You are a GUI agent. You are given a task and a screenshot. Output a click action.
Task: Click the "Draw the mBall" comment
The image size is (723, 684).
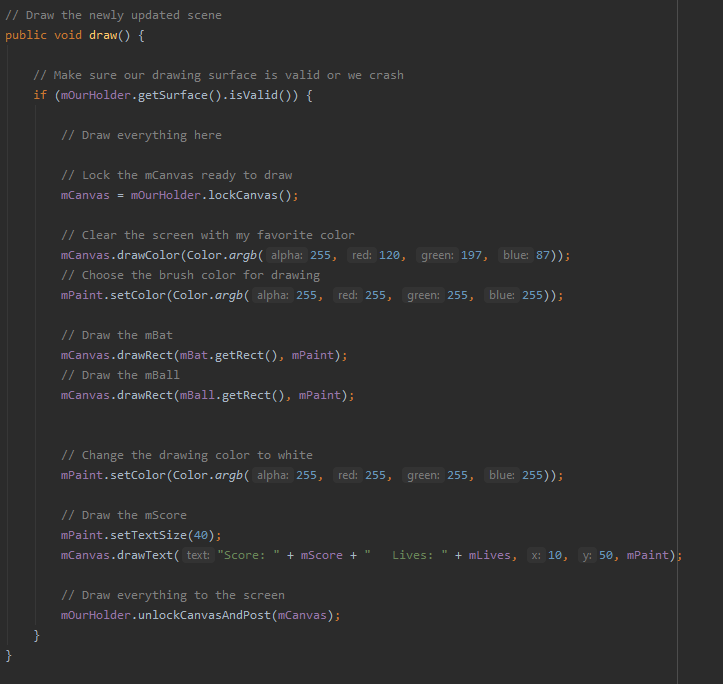coord(120,375)
